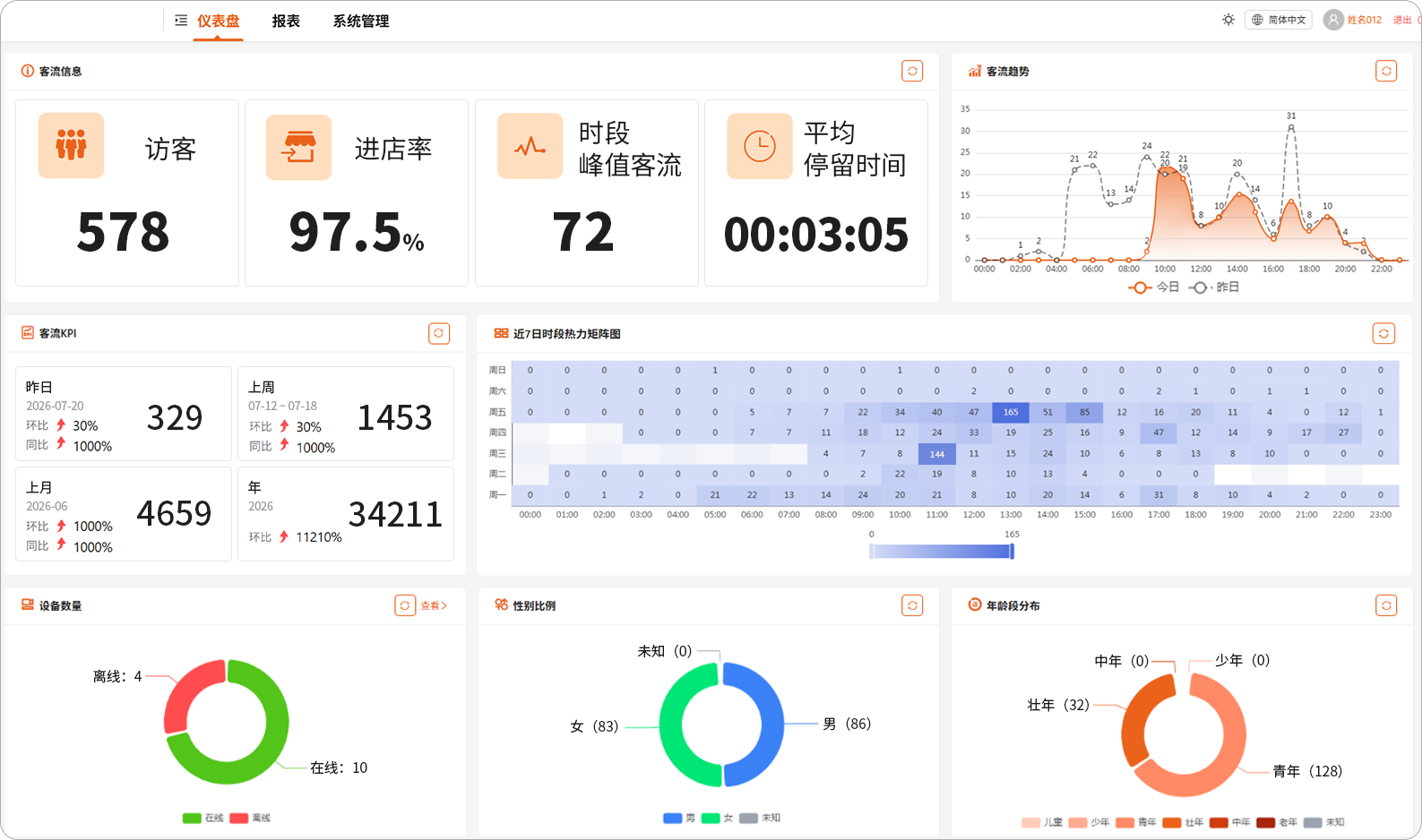Refresh the 客流KPI panel
Screen dimensions: 1422x840
point(439,333)
